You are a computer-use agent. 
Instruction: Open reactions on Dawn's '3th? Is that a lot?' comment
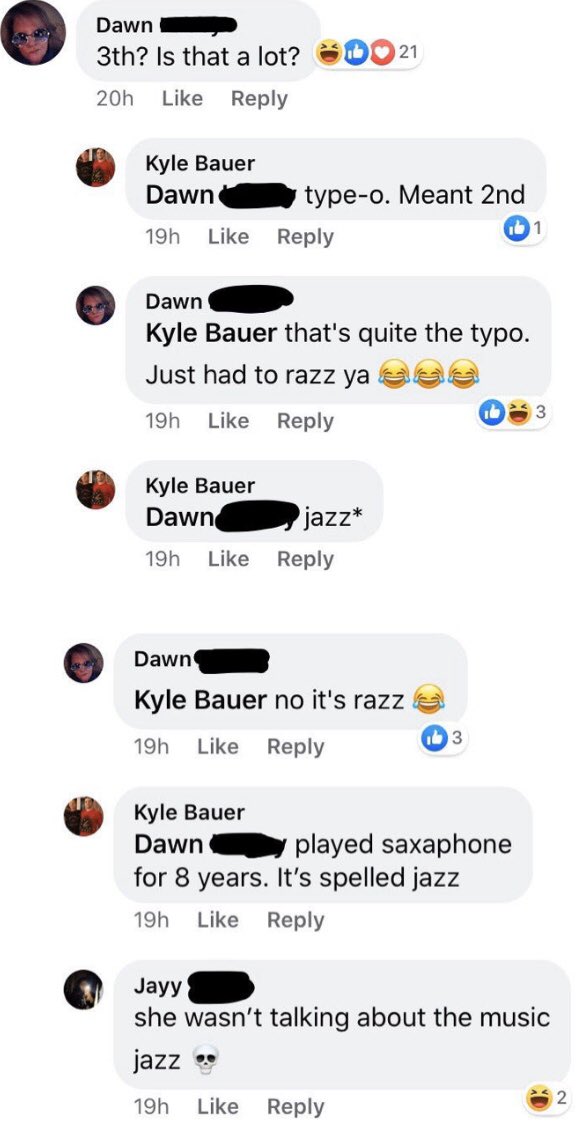click(x=368, y=54)
